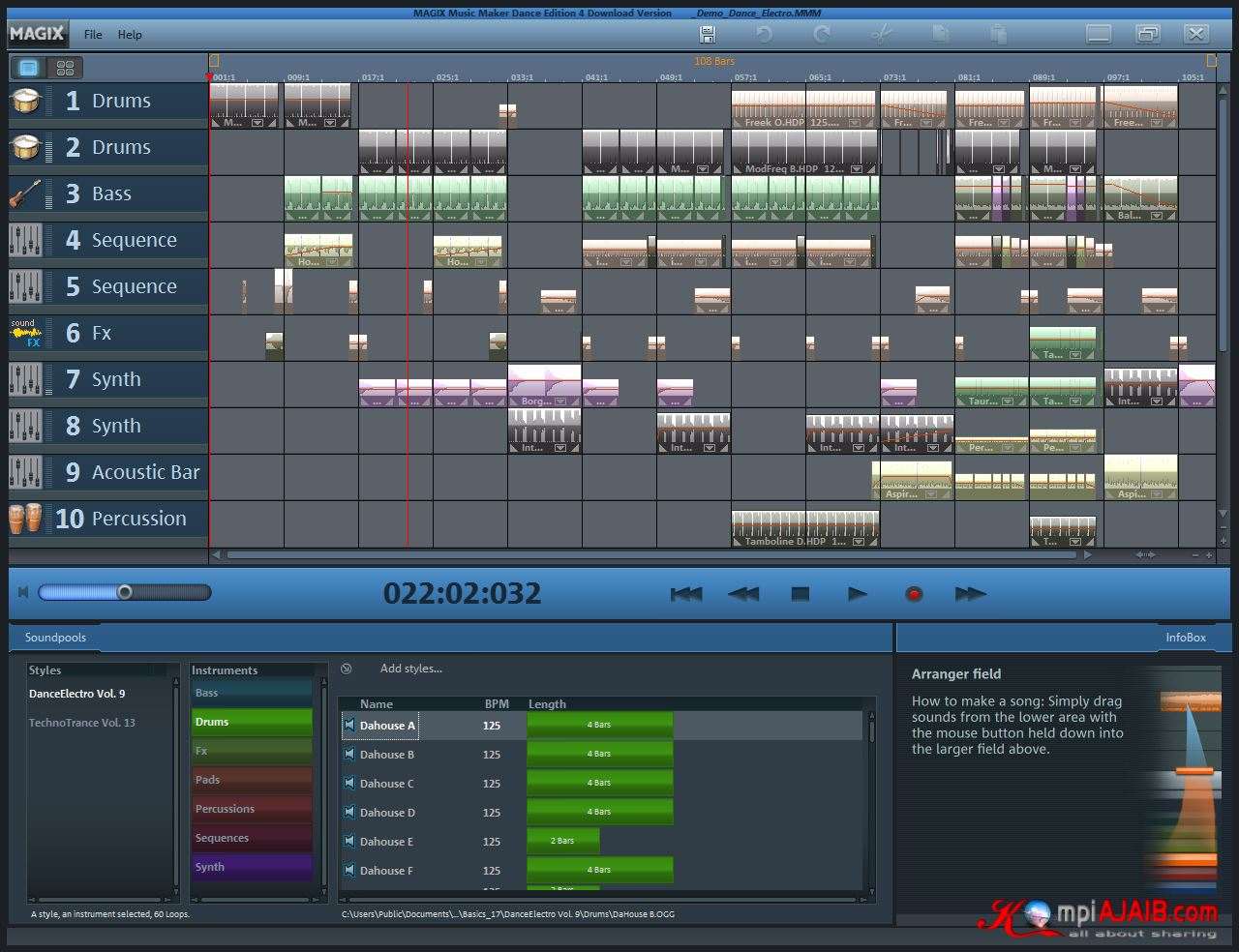Select DanceElectro Vol. 9 style
Viewport: 1239px width, 952px height.
pos(77,694)
